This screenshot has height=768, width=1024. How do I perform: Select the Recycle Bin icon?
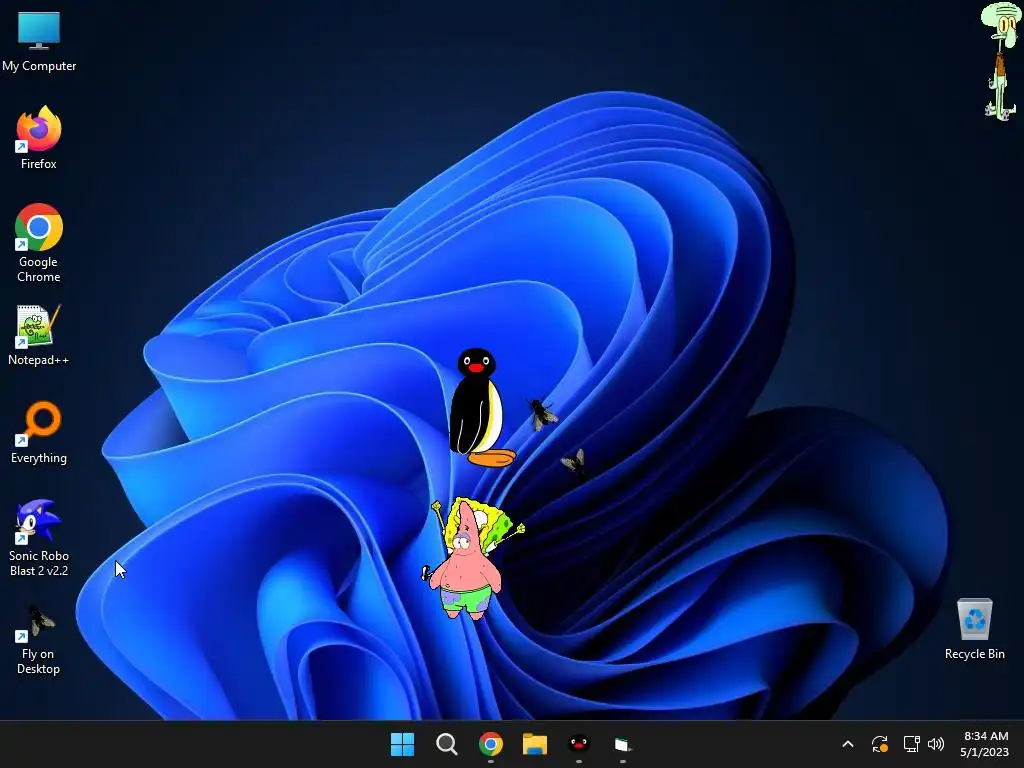point(974,629)
